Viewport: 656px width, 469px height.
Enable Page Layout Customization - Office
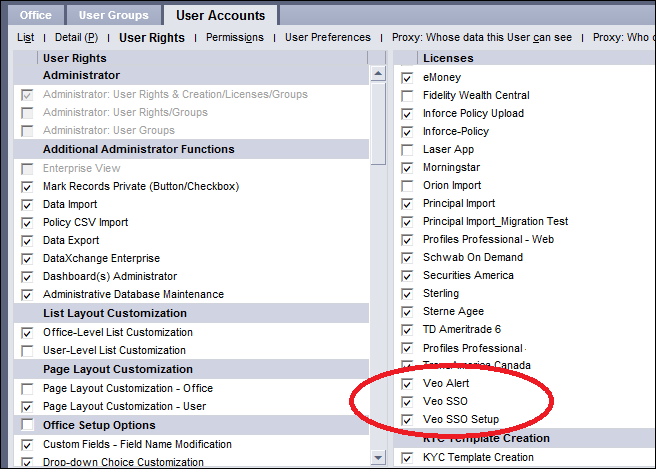27,389
